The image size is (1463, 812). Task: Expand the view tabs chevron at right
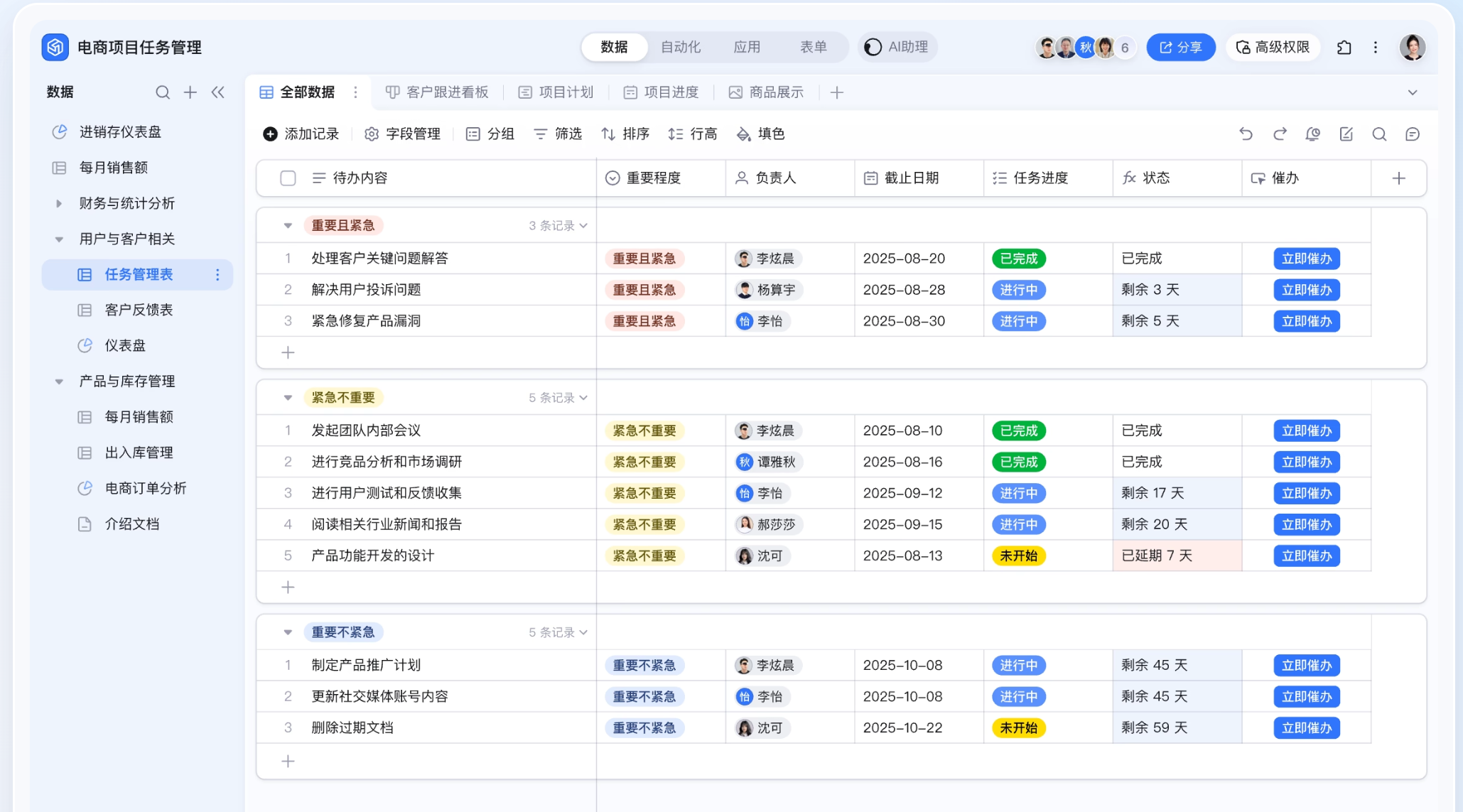pos(1413,92)
